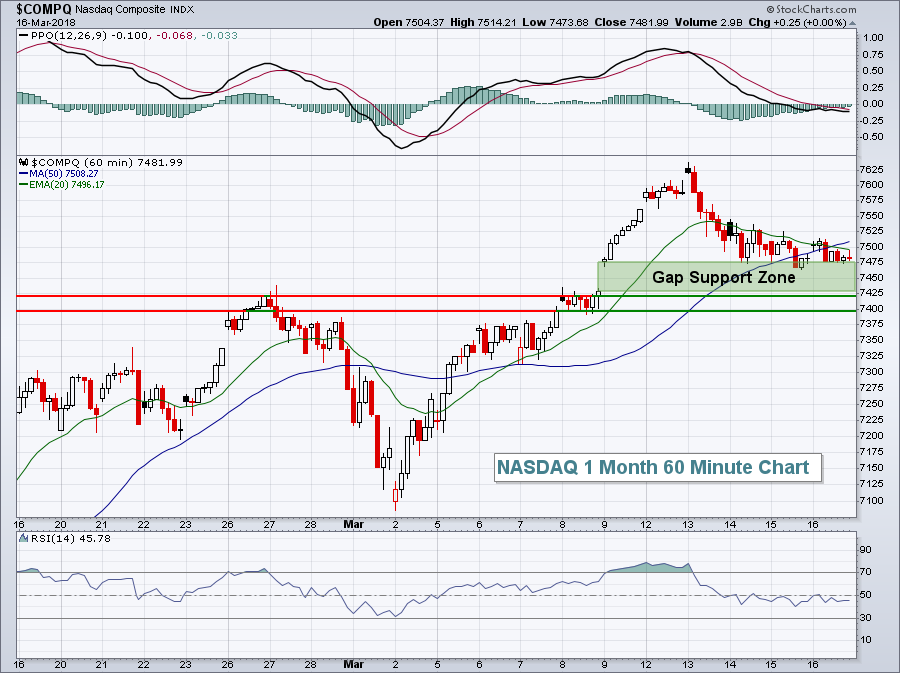
Task: Click the Nasdaq Composite INDX title
Action: 135,10
